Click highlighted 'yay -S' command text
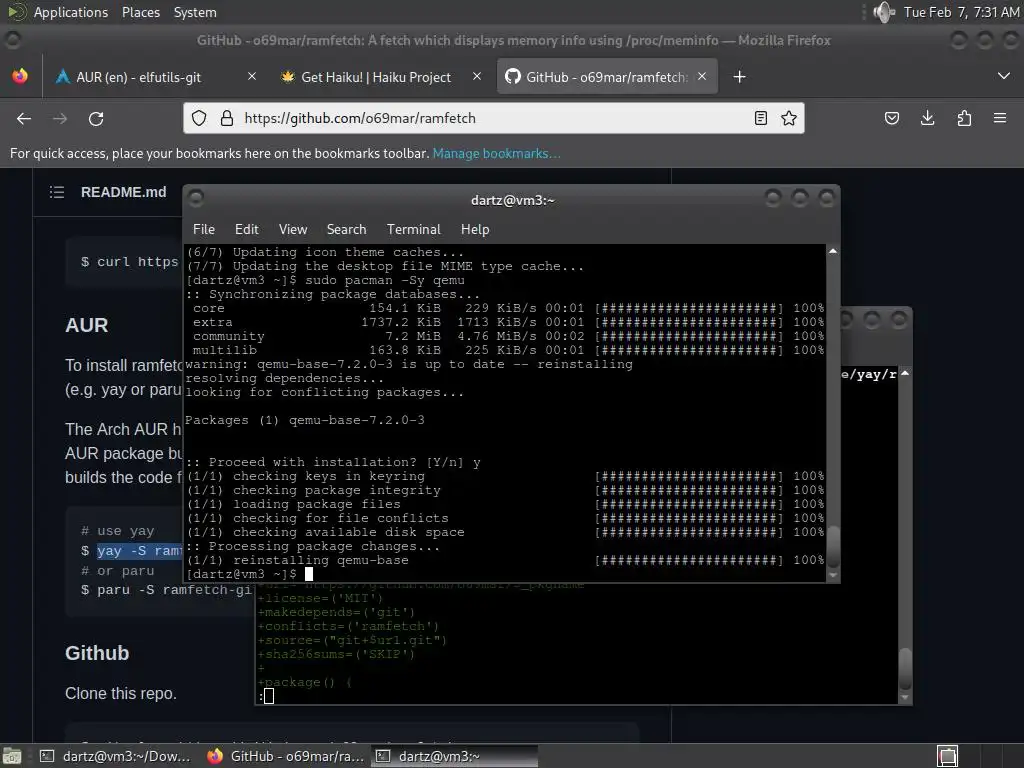This screenshot has width=1024, height=768. (x=140, y=551)
